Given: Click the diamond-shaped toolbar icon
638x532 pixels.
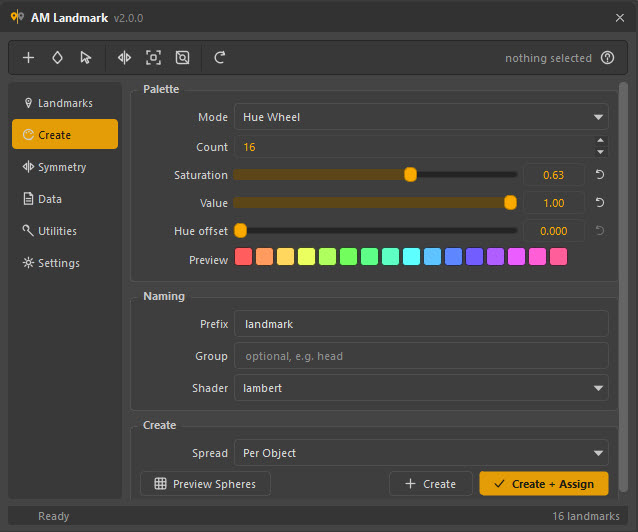Looking at the screenshot, I should 57,58.
